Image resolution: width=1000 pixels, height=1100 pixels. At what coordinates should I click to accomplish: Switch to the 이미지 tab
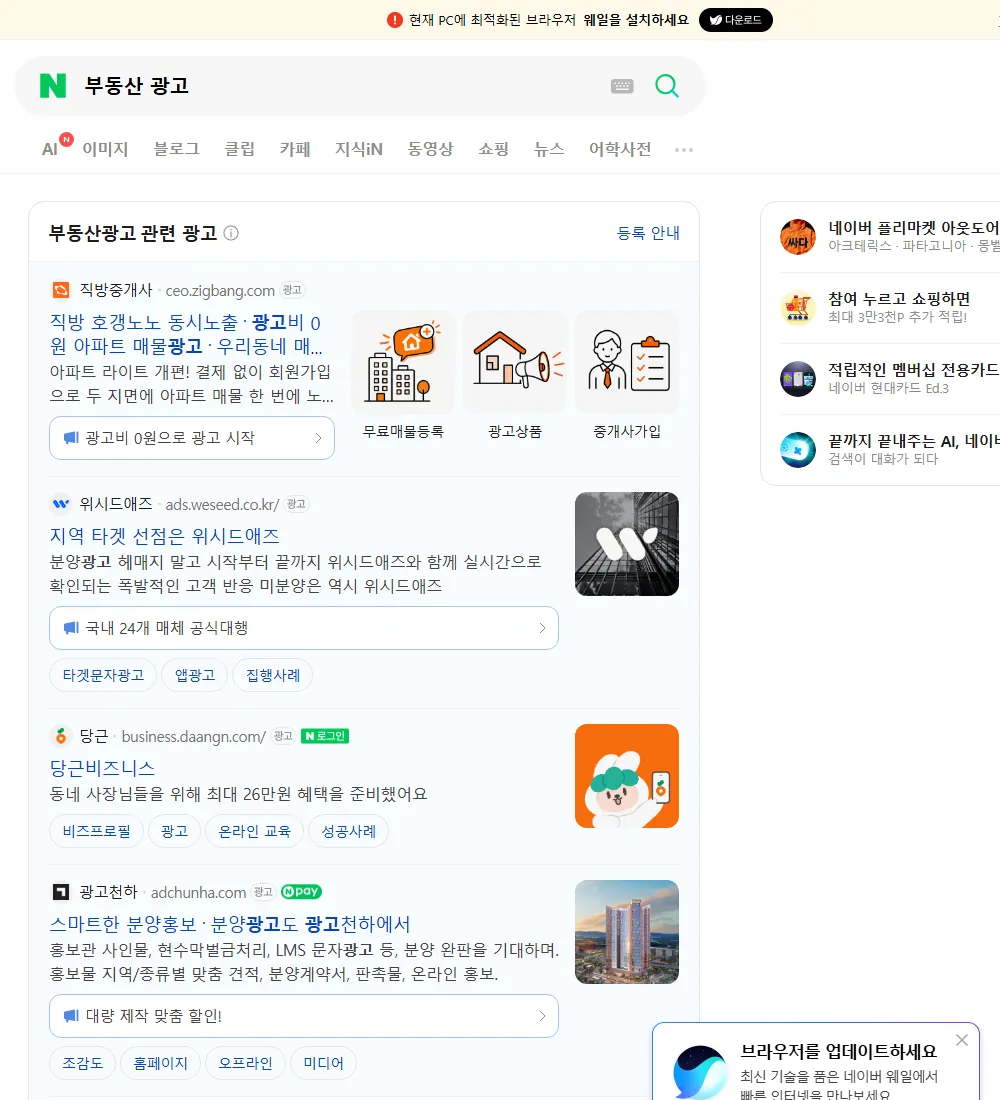105,149
